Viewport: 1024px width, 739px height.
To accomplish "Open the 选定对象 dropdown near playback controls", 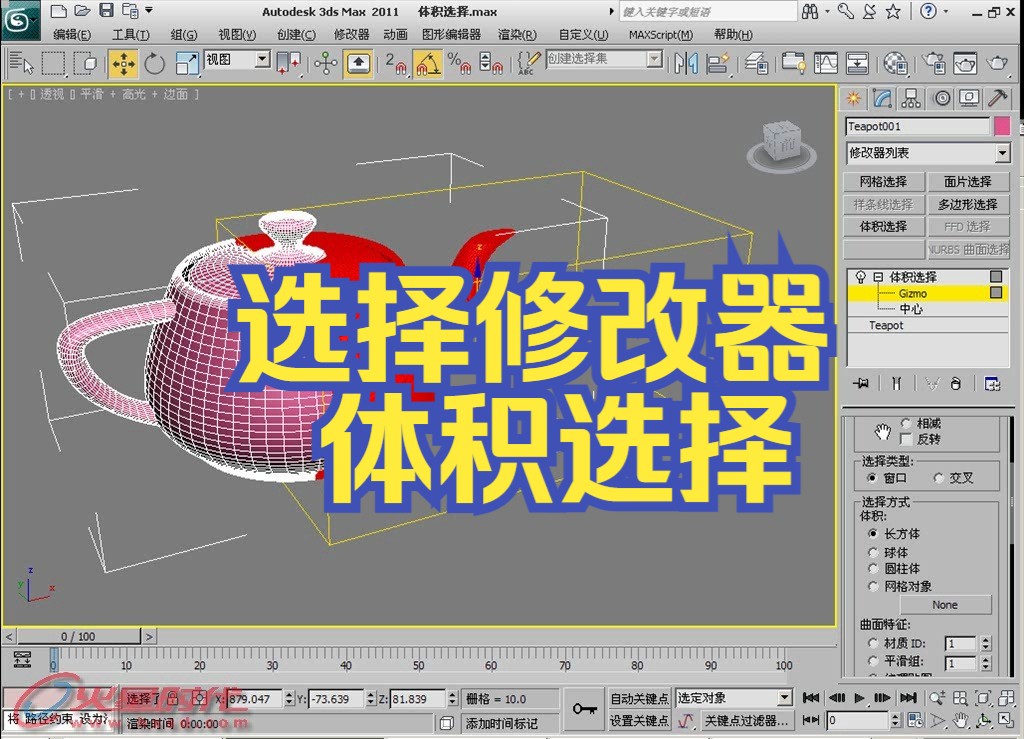I will pos(733,698).
